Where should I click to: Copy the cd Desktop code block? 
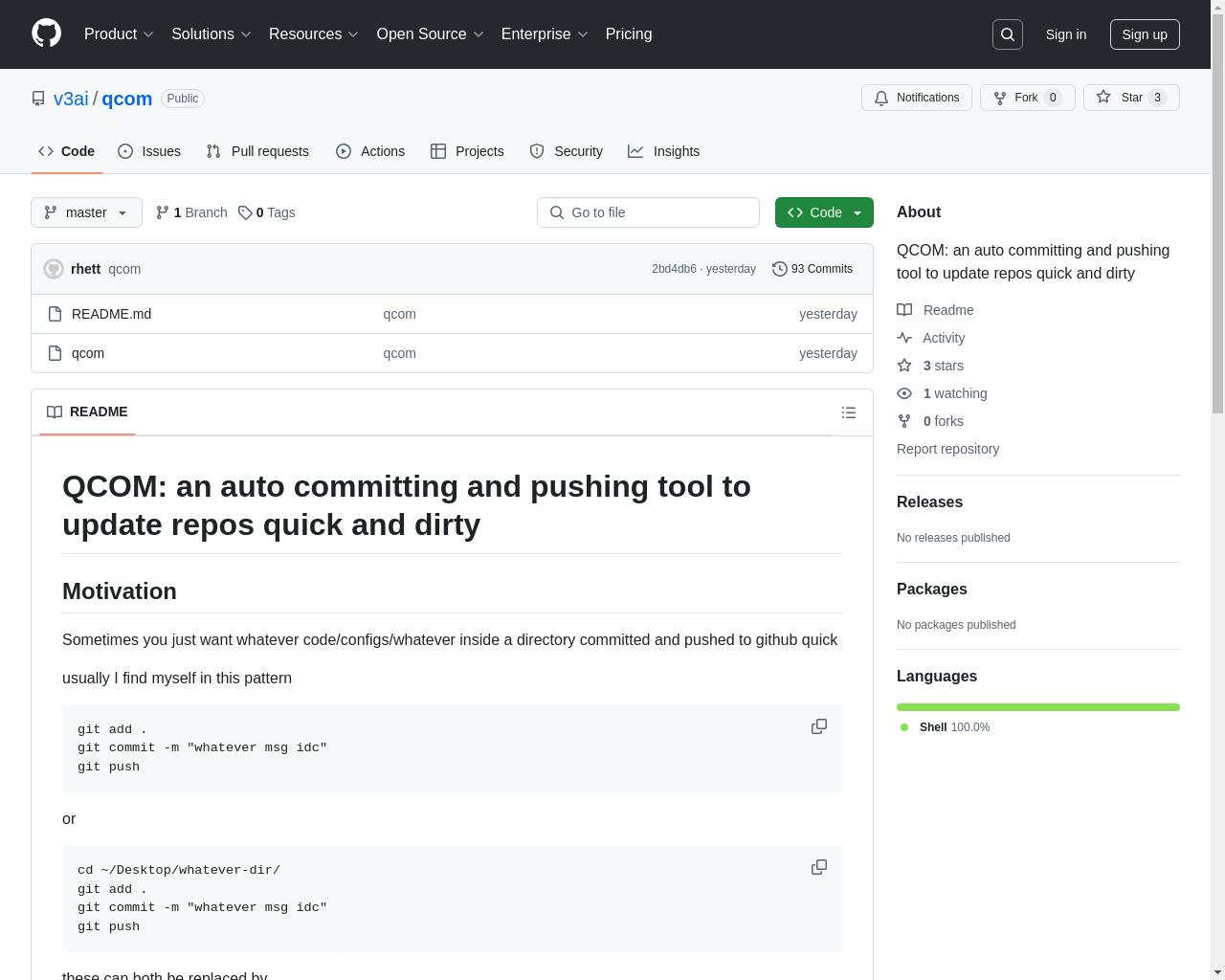pos(819,867)
